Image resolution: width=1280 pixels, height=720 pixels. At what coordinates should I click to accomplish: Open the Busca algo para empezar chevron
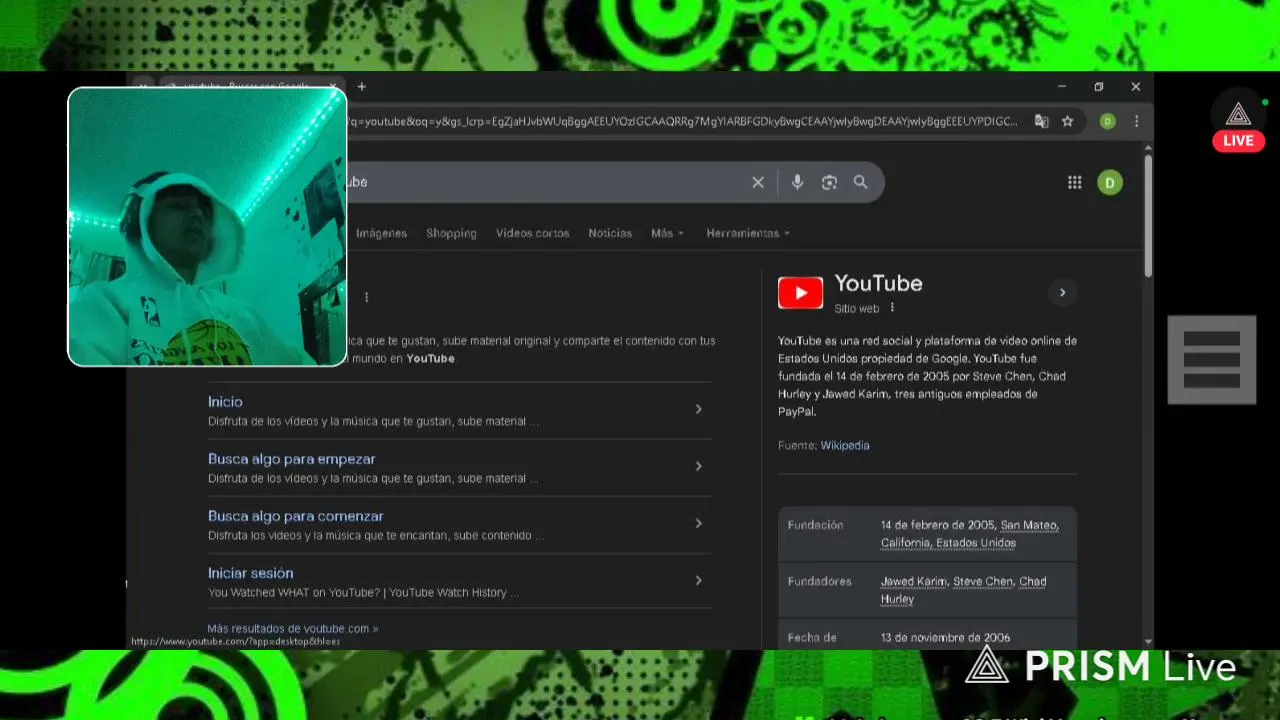point(698,466)
